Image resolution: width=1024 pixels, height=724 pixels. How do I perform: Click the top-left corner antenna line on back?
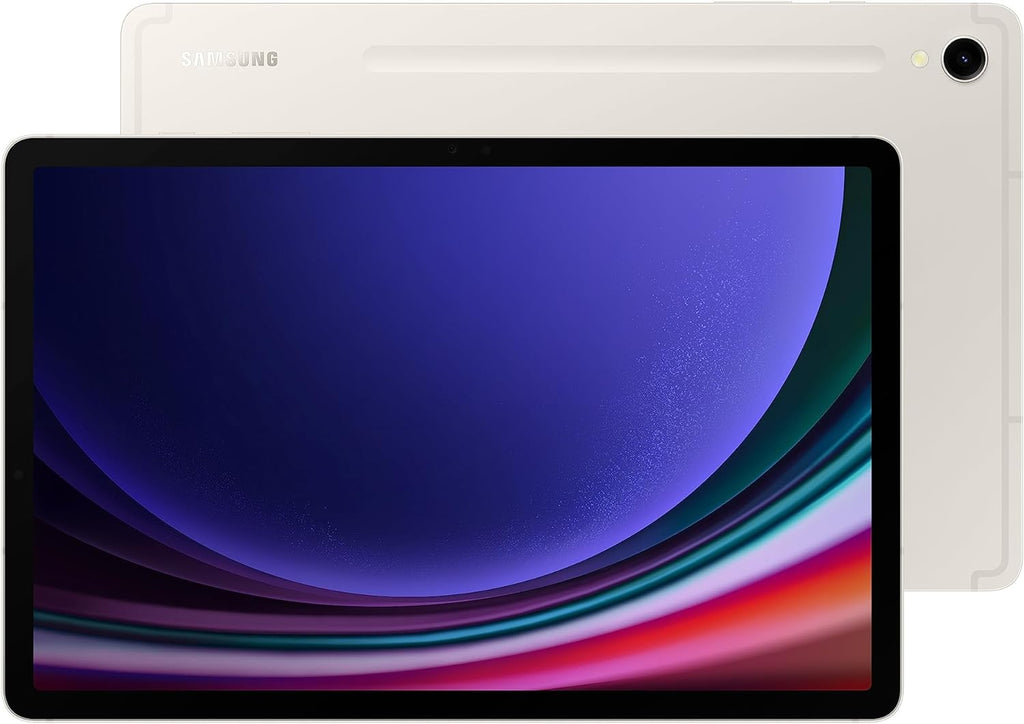click(x=135, y=22)
